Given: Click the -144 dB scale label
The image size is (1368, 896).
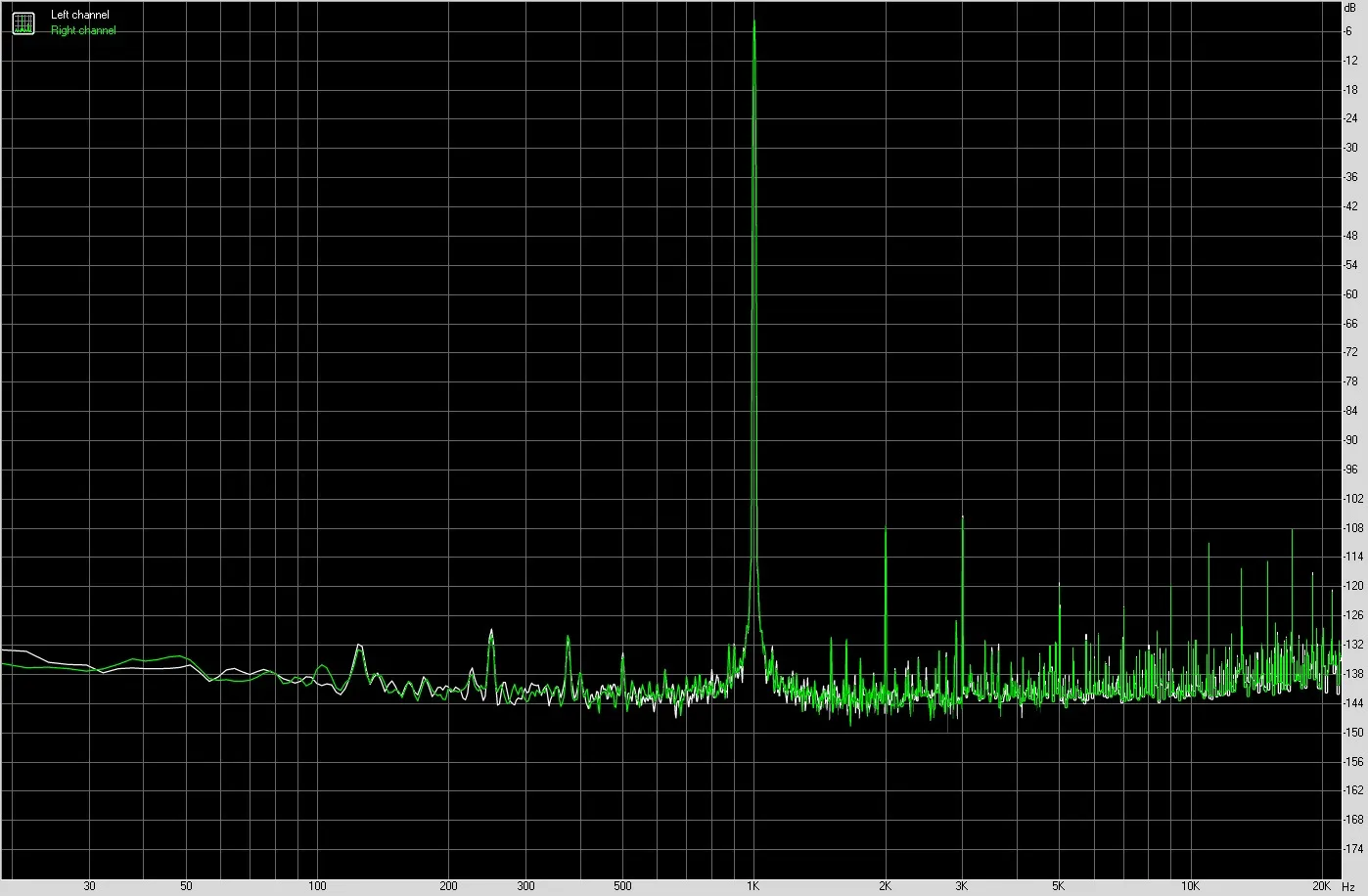Looking at the screenshot, I should (1353, 703).
